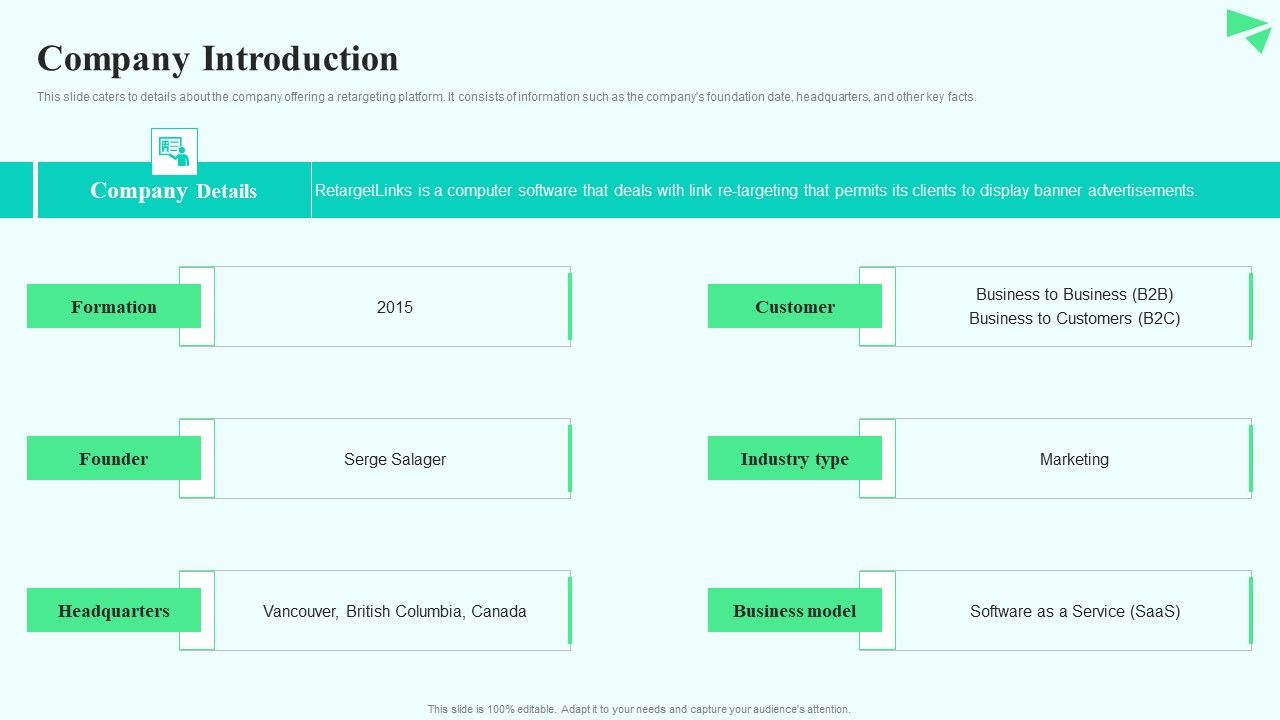Click the Headquarters label box
The height and width of the screenshot is (720, 1280).
[114, 610]
